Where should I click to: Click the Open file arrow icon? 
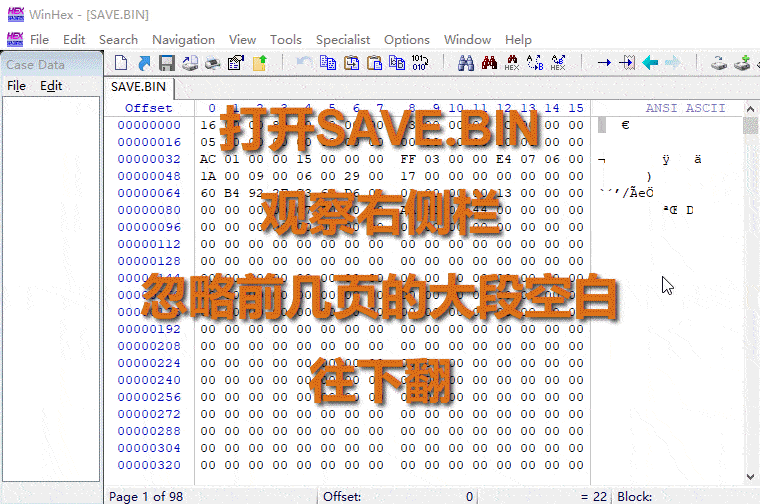click(144, 63)
